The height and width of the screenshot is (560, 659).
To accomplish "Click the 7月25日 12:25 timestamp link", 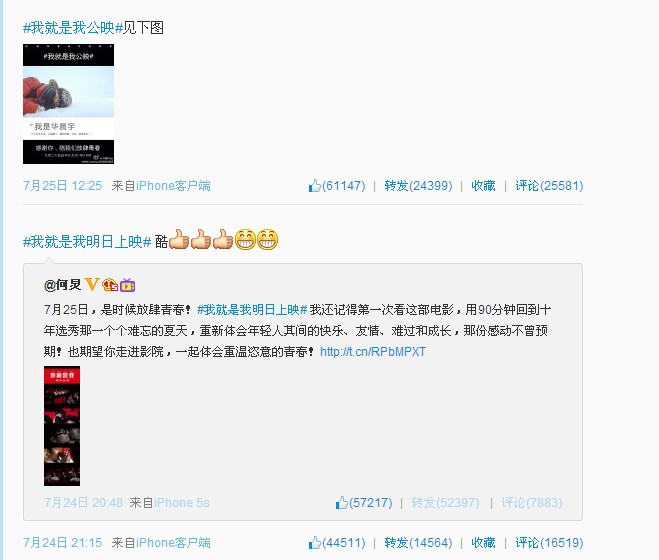I will (x=63, y=185).
